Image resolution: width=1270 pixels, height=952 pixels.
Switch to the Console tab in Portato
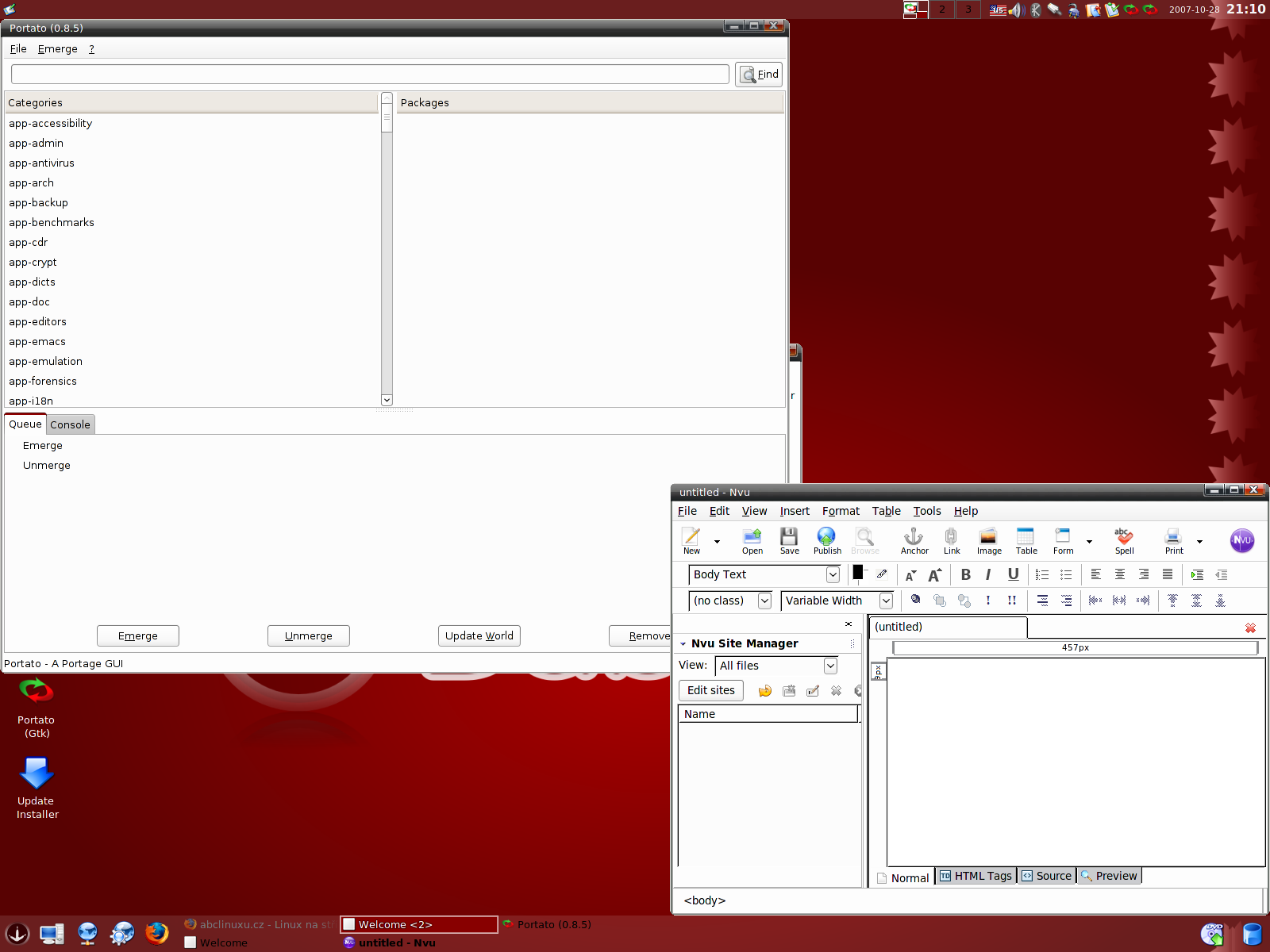pos(71,424)
